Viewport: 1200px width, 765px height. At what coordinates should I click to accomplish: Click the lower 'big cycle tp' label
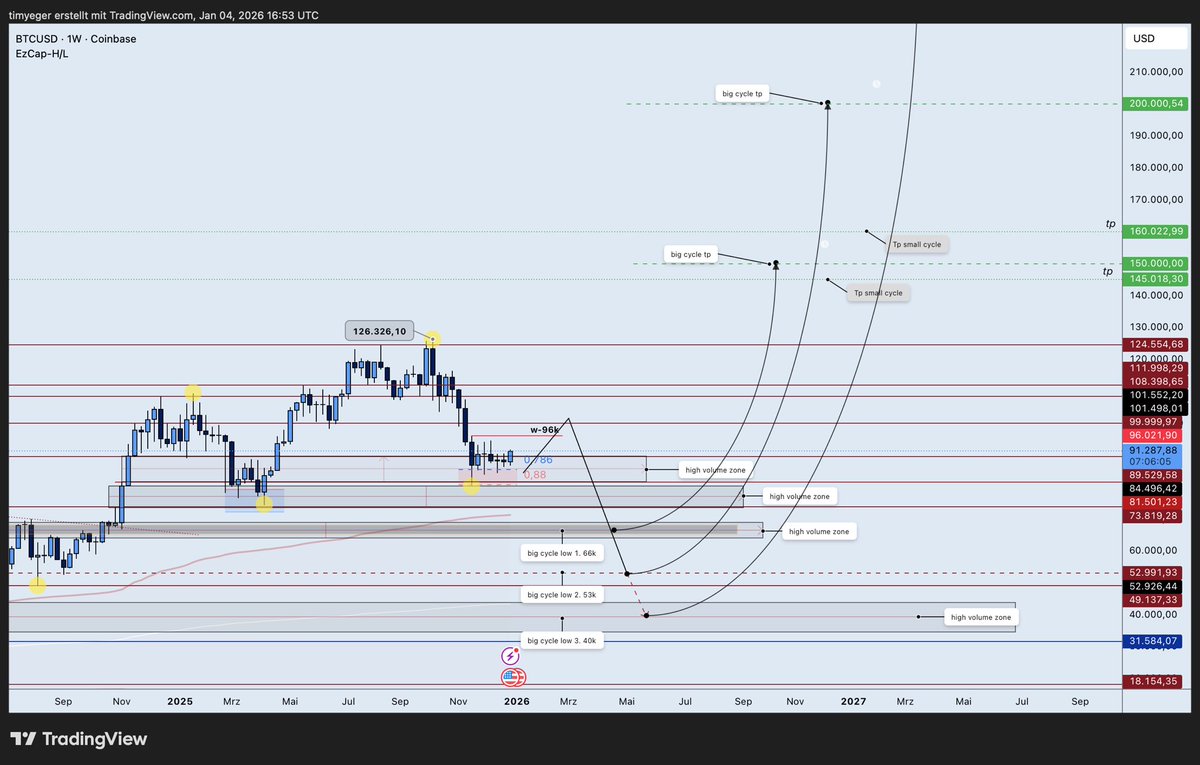tap(691, 254)
